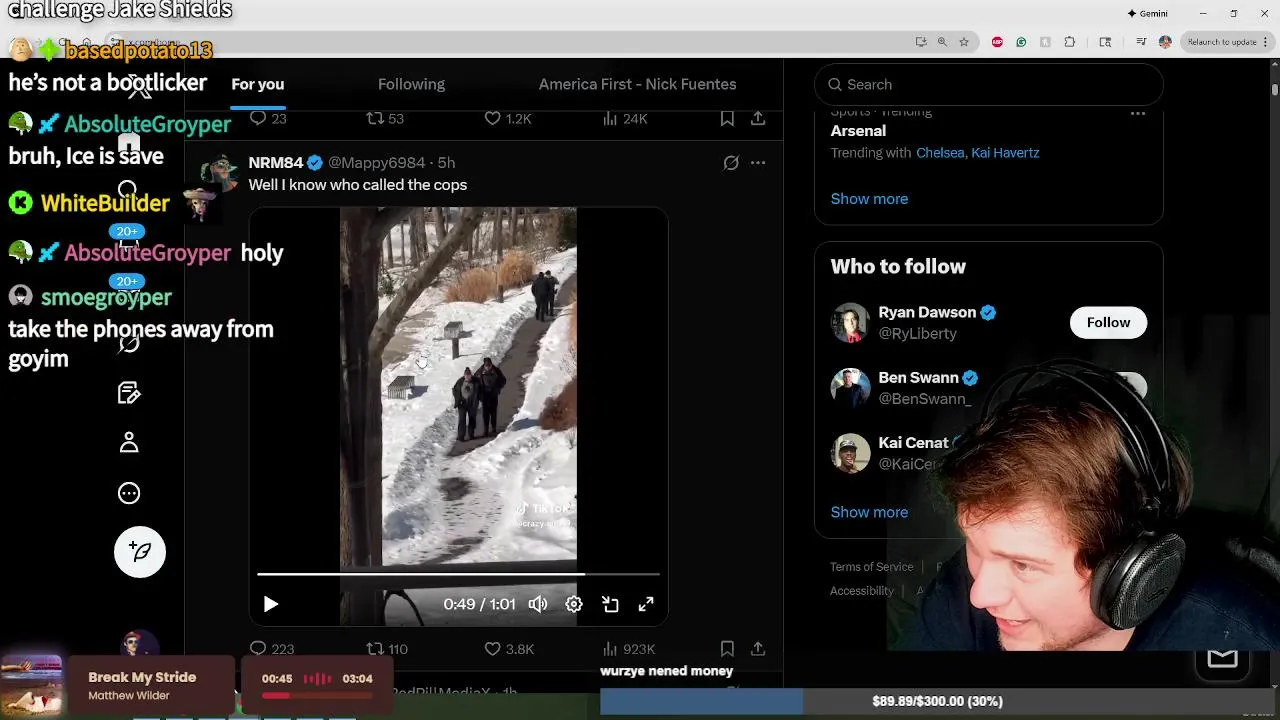
Task: Open the X search icon in sidebar
Action: [127, 190]
